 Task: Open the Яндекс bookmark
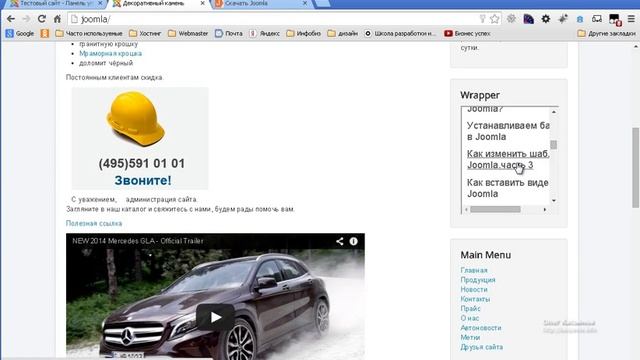coord(264,33)
